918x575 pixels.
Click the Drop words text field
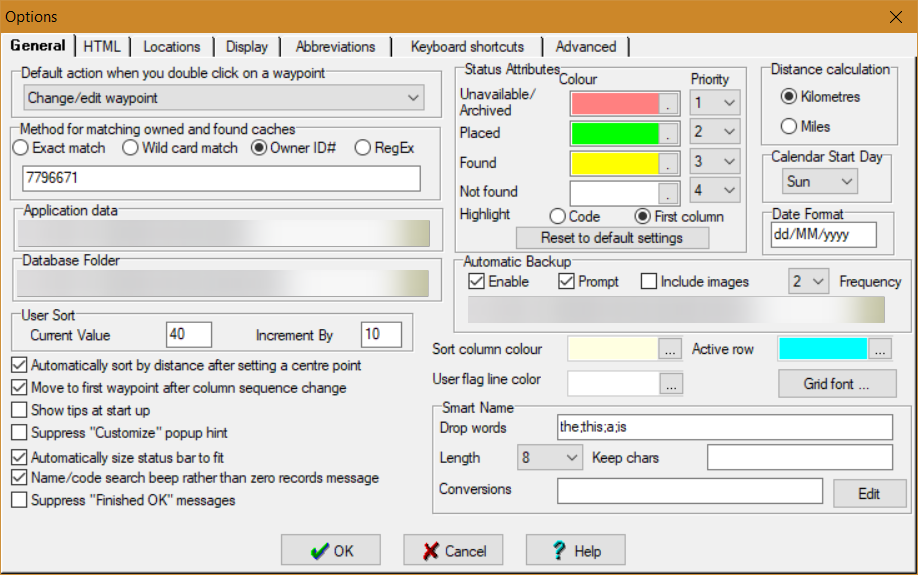tap(725, 427)
